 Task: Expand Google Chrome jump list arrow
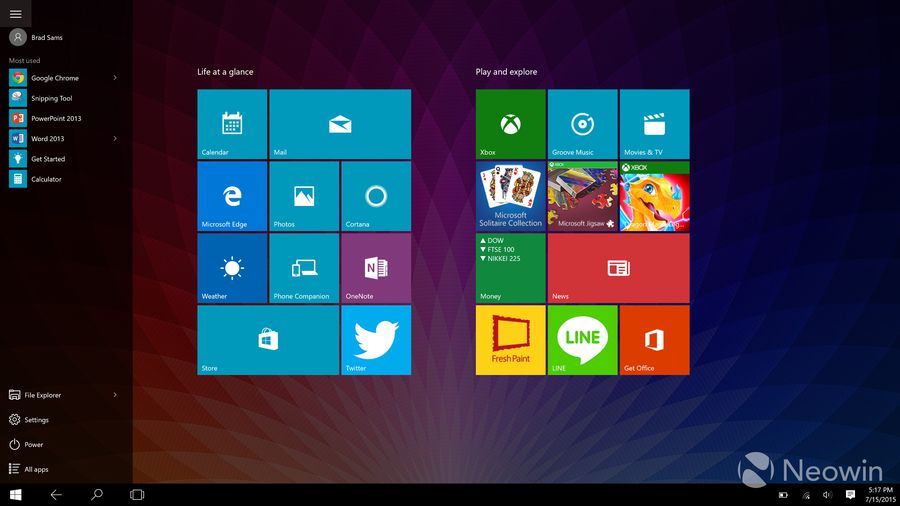pyautogui.click(x=115, y=77)
